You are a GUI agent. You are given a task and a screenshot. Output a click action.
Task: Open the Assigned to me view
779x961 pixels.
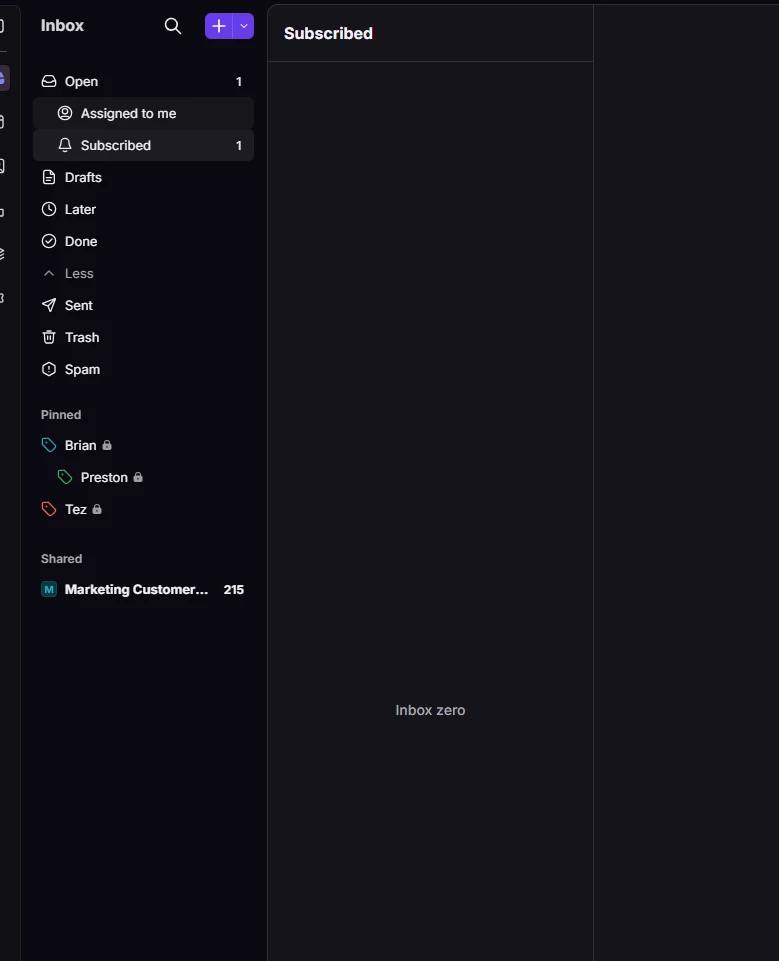point(143,113)
